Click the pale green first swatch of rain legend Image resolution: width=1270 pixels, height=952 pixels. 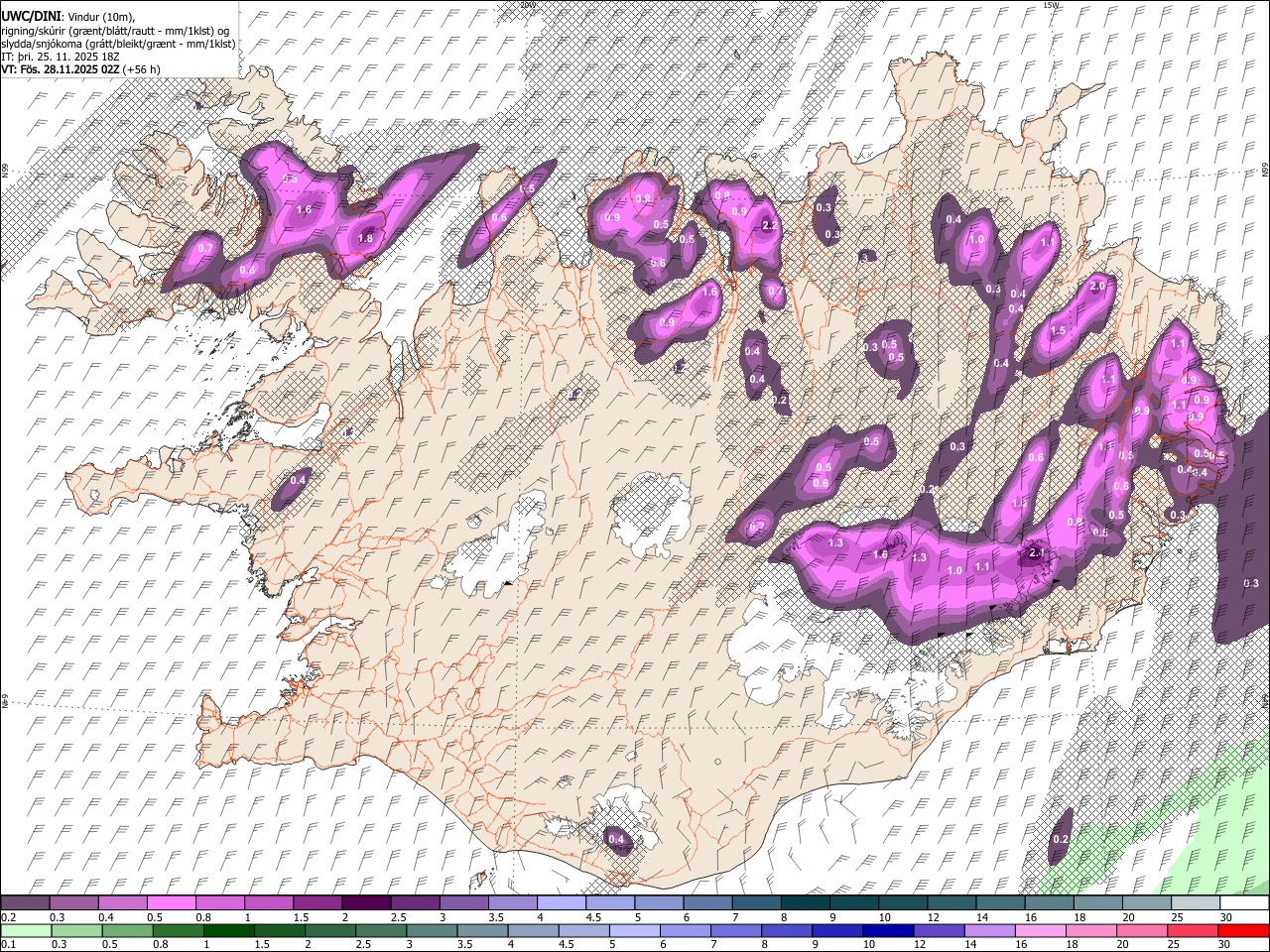[26, 931]
